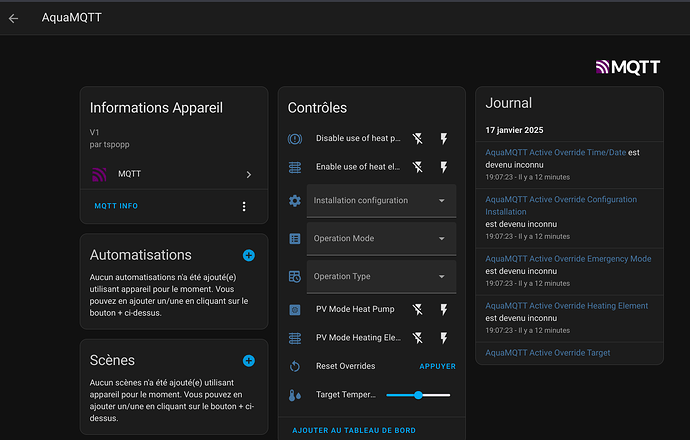This screenshot has height=440, width=690.
Task: Click the Target Temperature slider
Action: coord(418,395)
